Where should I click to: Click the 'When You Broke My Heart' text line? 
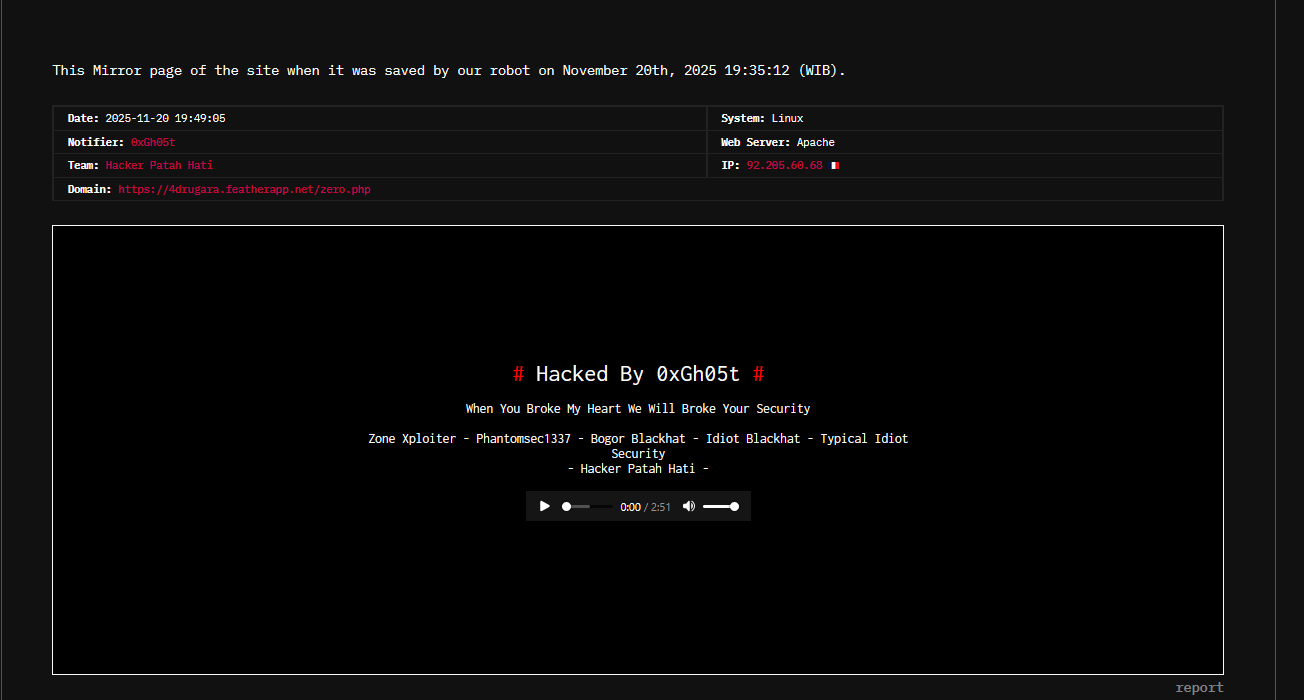click(638, 409)
